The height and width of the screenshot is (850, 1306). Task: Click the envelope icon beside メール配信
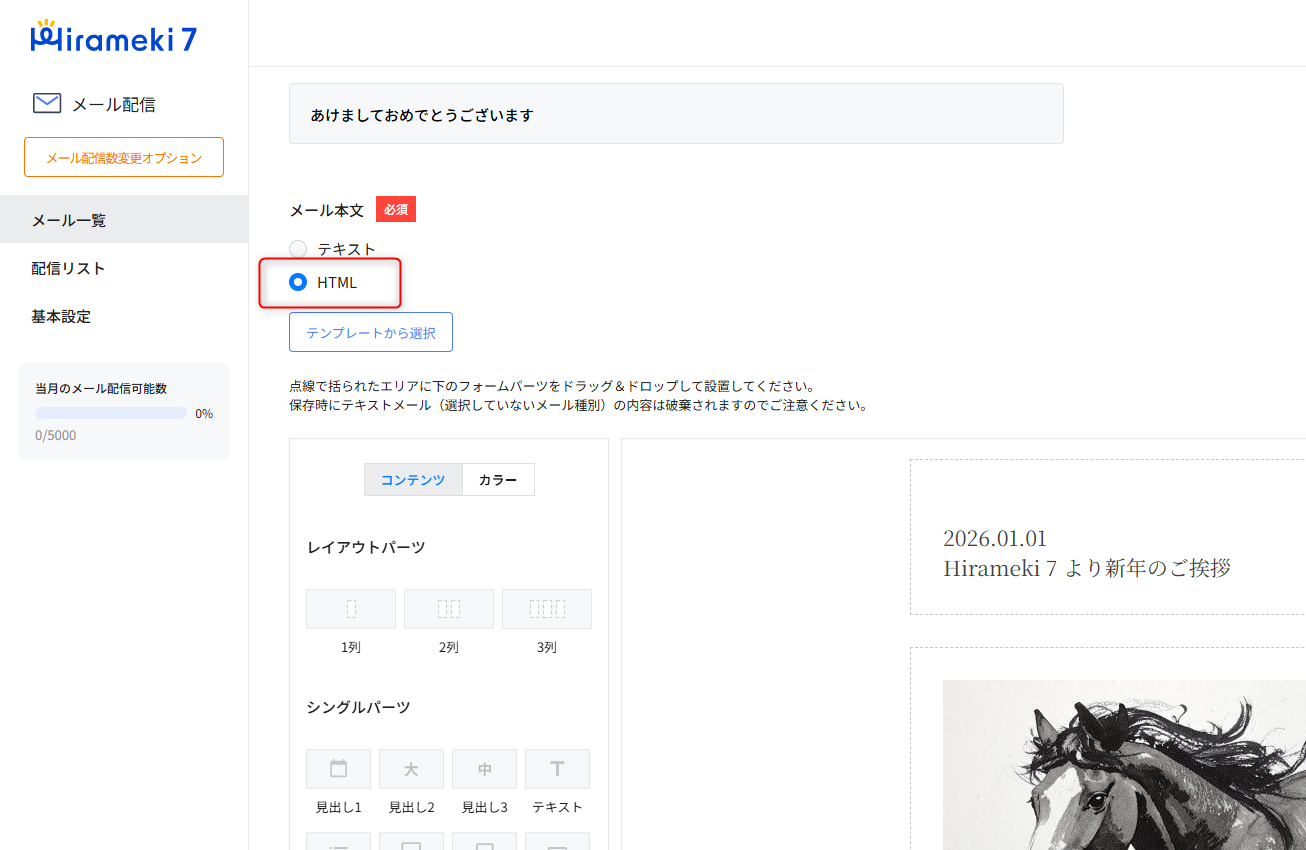tap(47, 104)
